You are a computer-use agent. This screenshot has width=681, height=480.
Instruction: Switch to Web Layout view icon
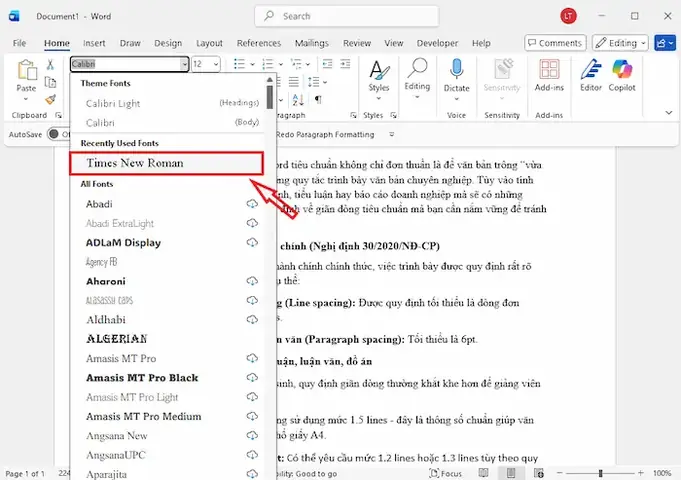click(x=539, y=473)
